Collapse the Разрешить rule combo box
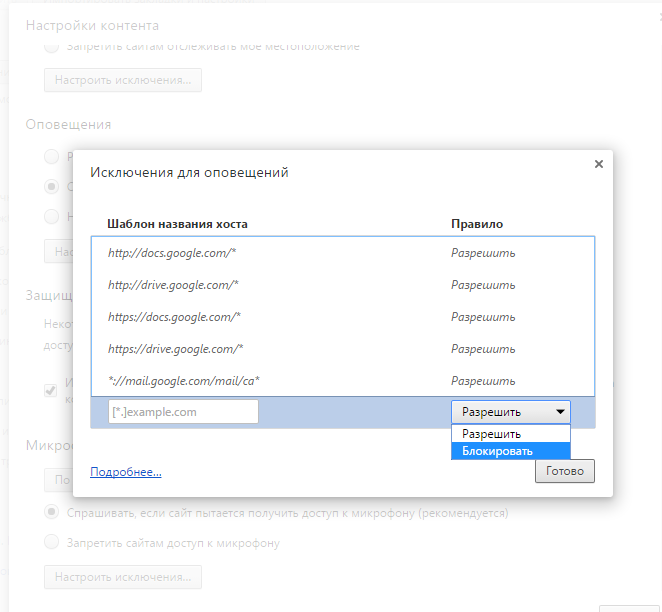Viewport: 662px width, 612px height. (x=510, y=411)
